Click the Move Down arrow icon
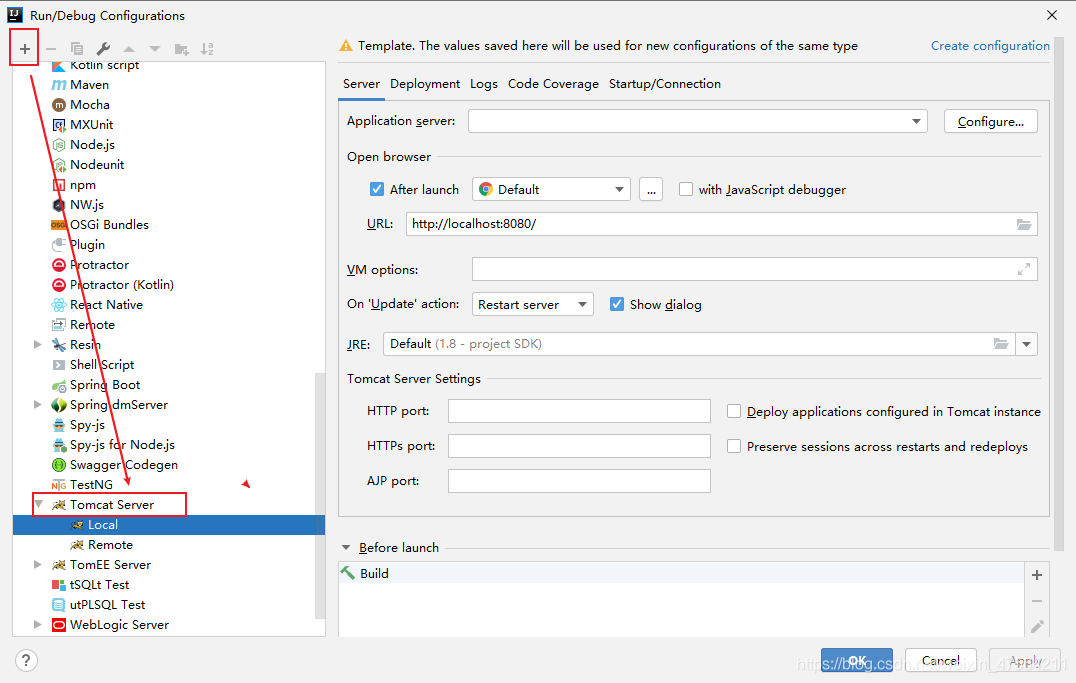The width and height of the screenshot is (1076, 683). pyautogui.click(x=155, y=49)
